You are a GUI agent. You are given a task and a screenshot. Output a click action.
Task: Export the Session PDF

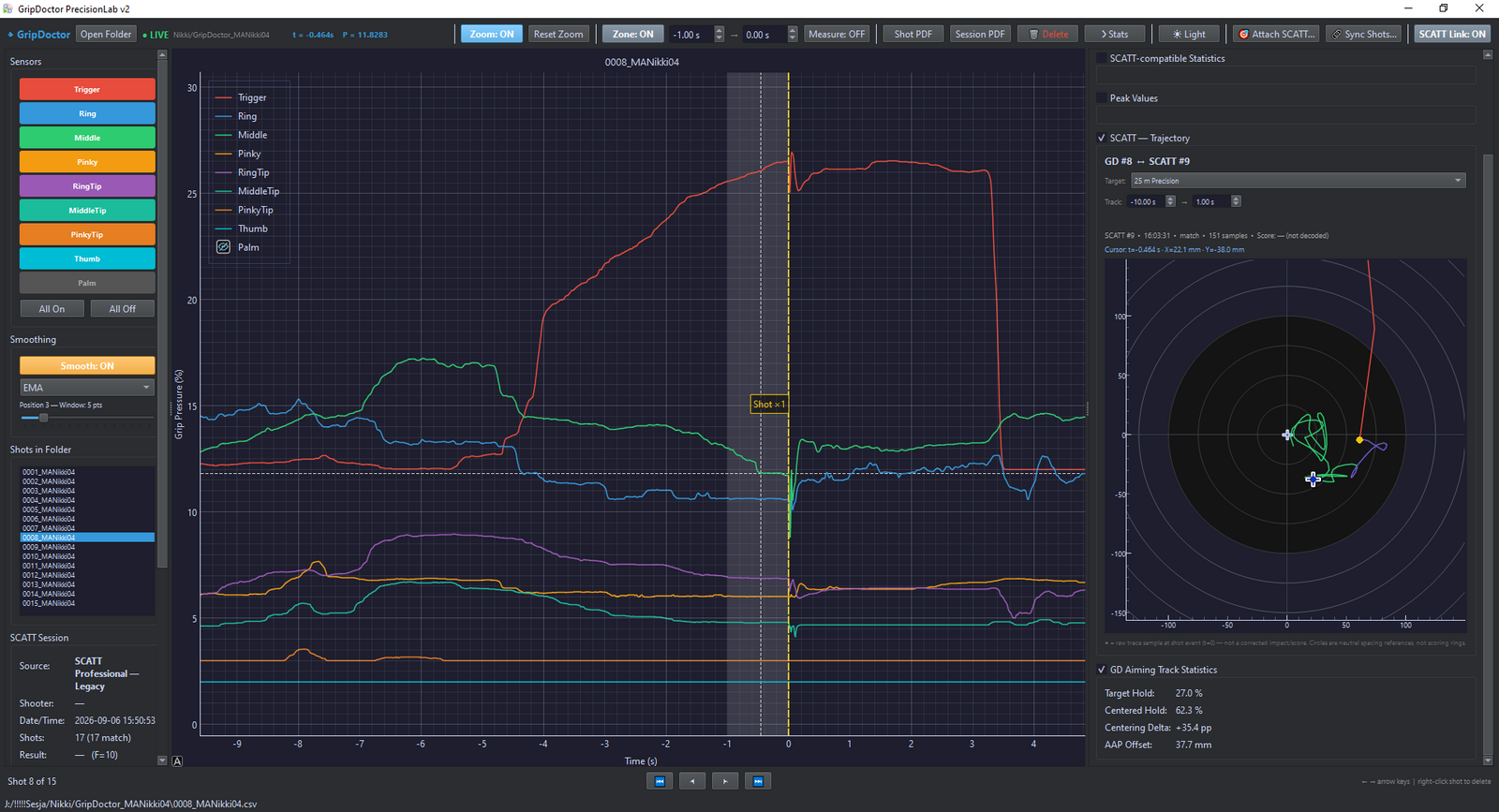[980, 35]
